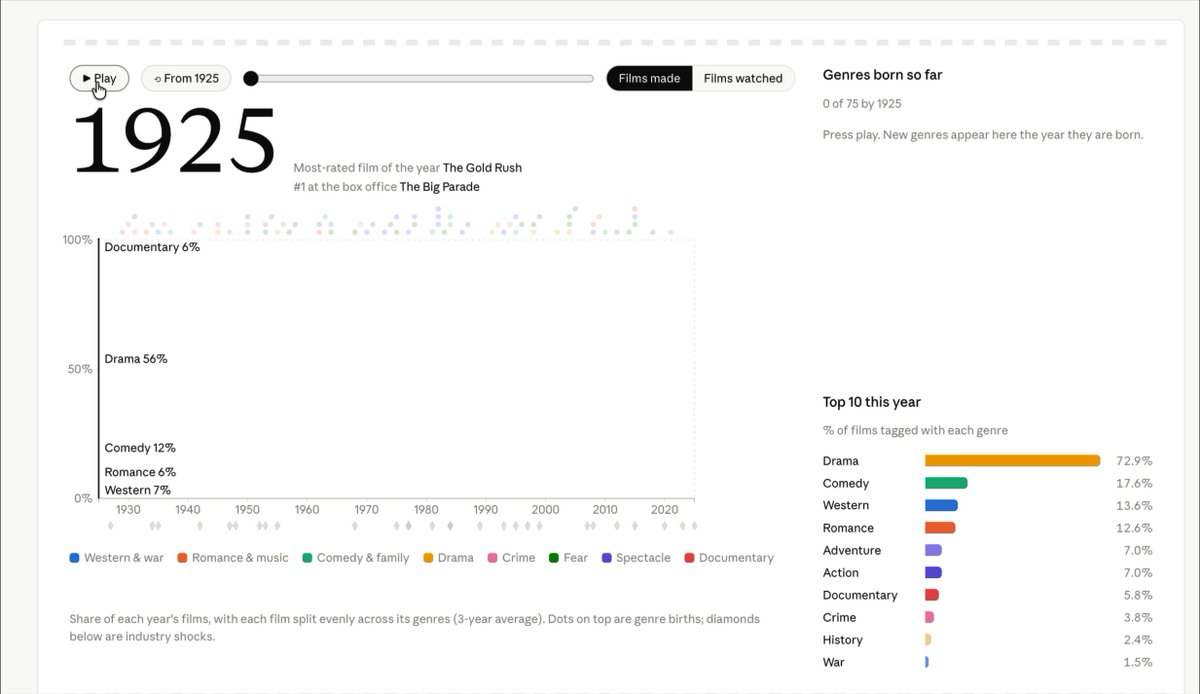Image resolution: width=1200 pixels, height=694 pixels.
Task: Click the Drama 56% chart label
Action: pyautogui.click(x=136, y=359)
